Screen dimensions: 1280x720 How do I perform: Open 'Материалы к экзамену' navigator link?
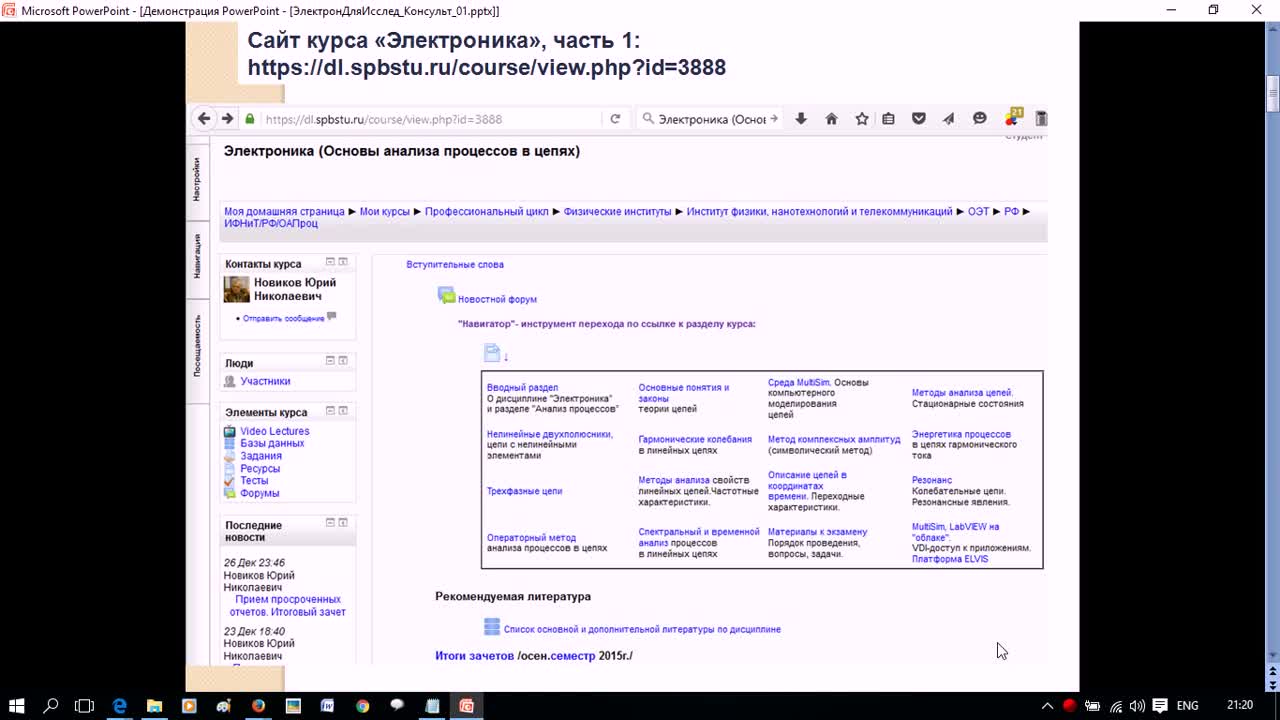coord(817,532)
